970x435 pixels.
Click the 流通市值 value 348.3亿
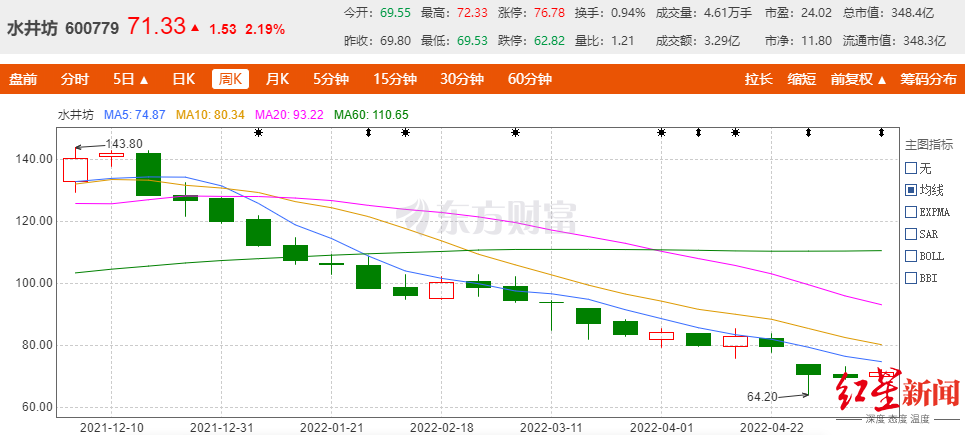coord(924,41)
